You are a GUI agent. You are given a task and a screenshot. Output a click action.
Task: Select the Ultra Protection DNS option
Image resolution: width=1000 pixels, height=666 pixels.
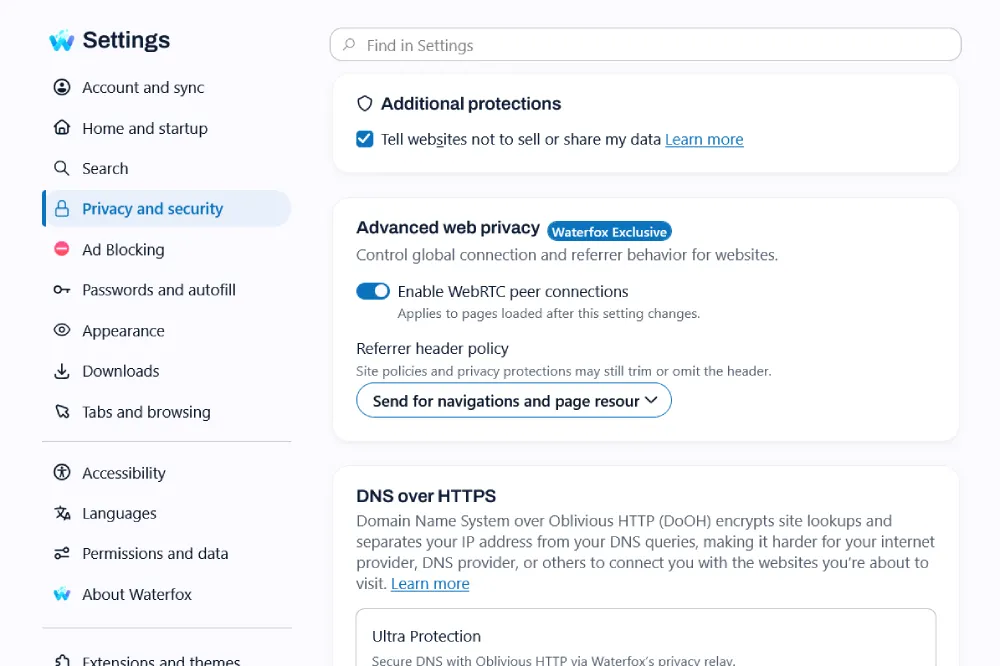pos(646,638)
